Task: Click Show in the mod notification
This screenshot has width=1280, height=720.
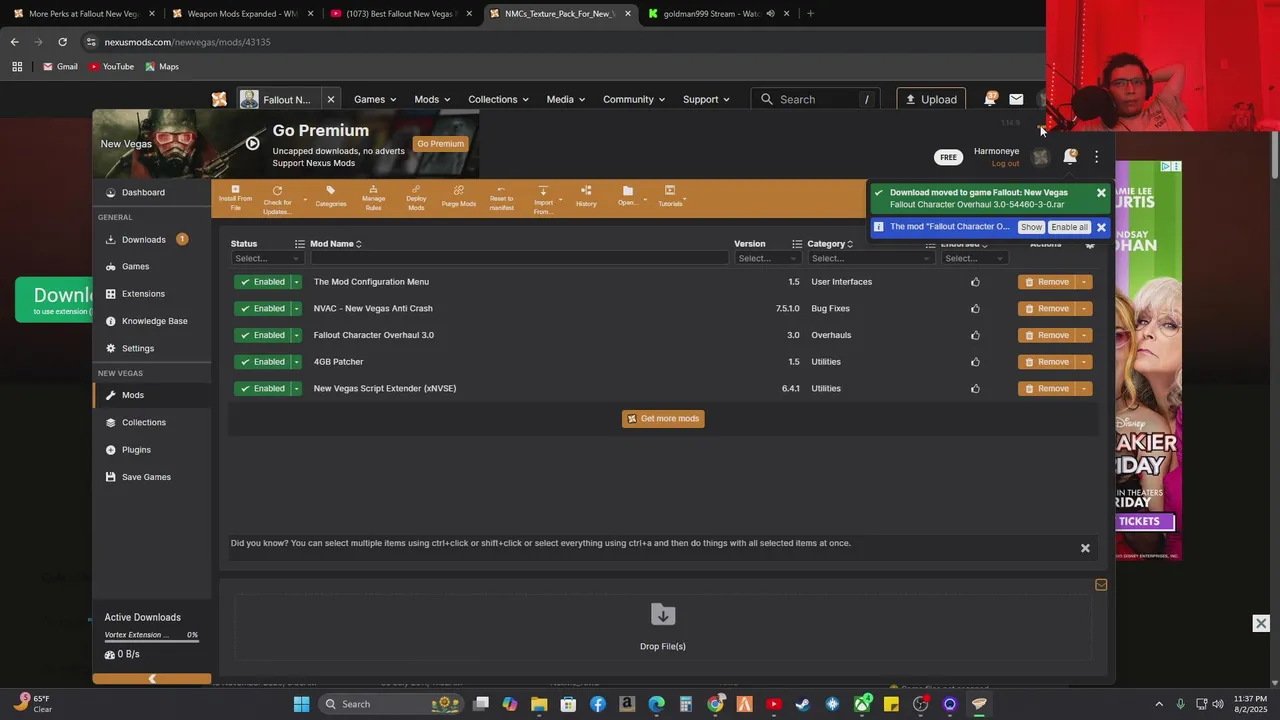Action: [x=1031, y=227]
